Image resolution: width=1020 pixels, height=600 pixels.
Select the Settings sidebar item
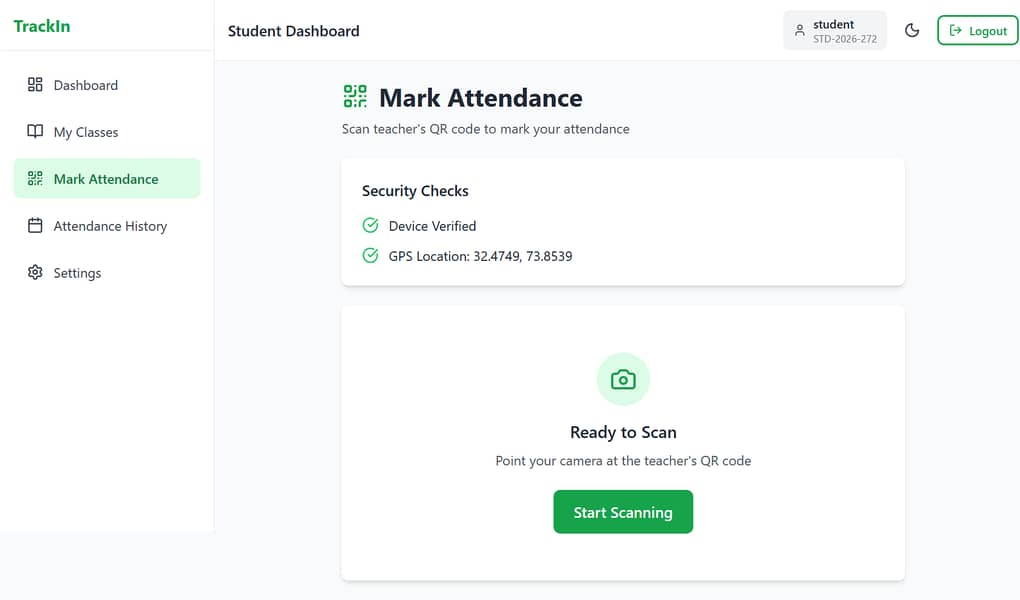[x=77, y=273]
